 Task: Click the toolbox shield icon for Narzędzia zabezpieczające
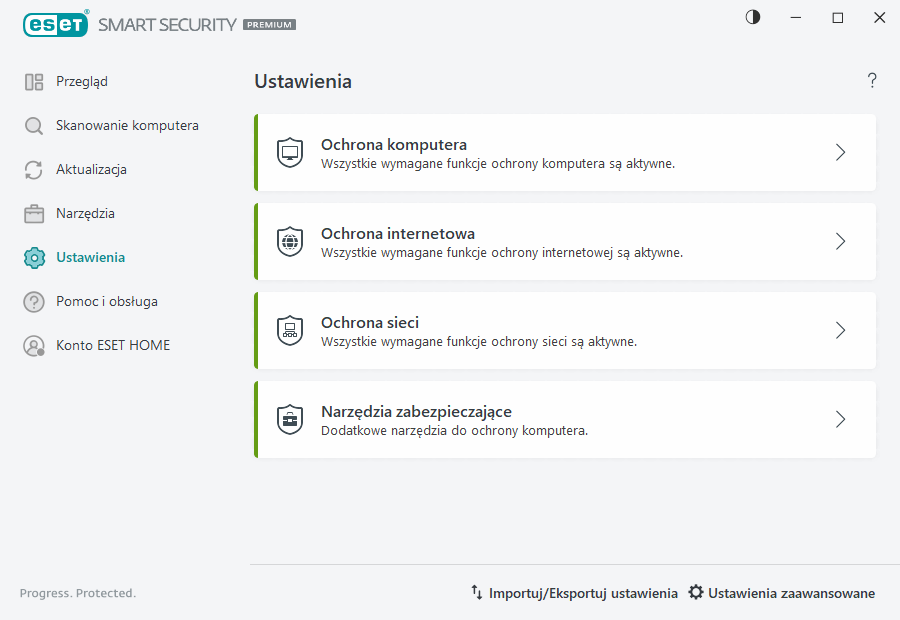tap(290, 419)
